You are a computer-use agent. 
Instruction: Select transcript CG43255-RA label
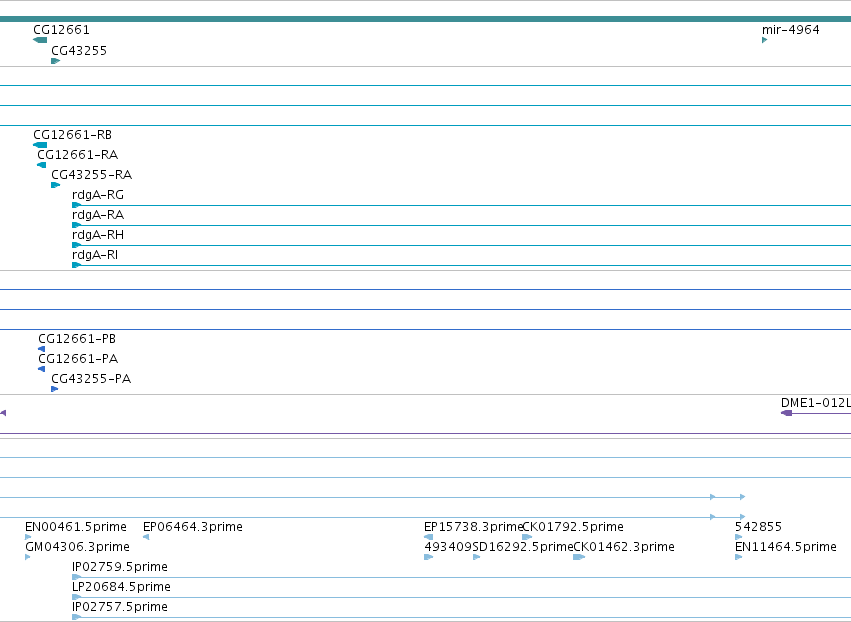(92, 175)
